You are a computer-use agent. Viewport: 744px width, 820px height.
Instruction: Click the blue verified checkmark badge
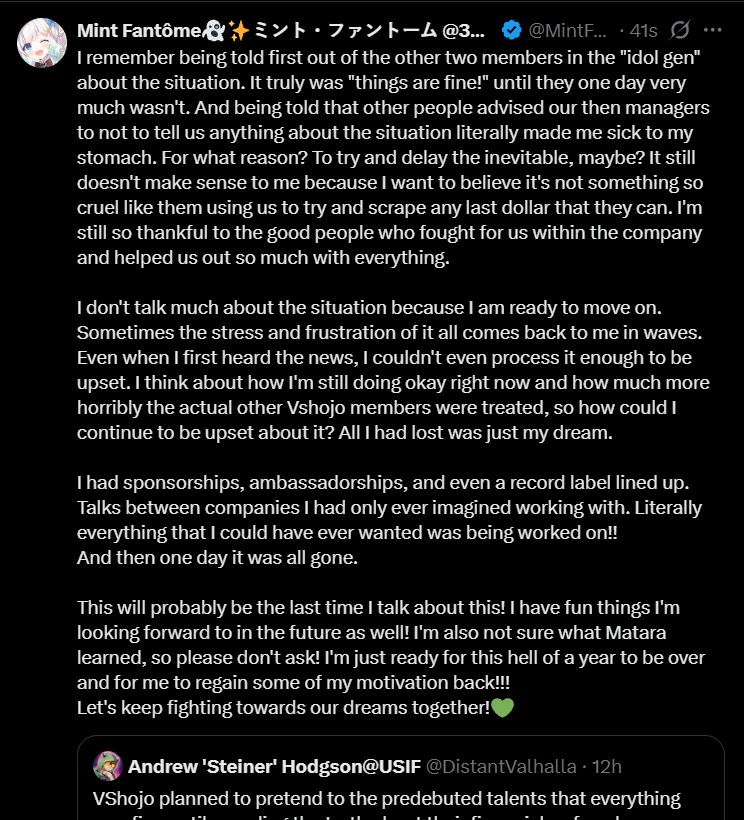point(508,30)
